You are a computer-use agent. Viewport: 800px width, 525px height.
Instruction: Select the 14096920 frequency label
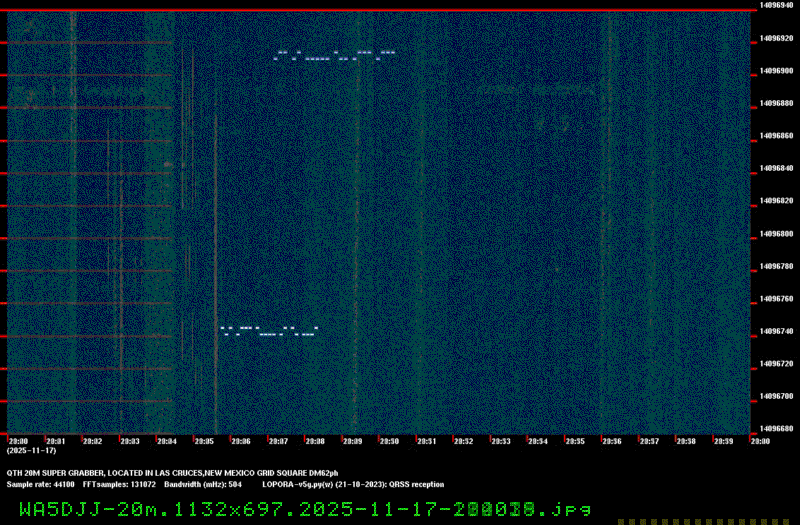pos(776,38)
